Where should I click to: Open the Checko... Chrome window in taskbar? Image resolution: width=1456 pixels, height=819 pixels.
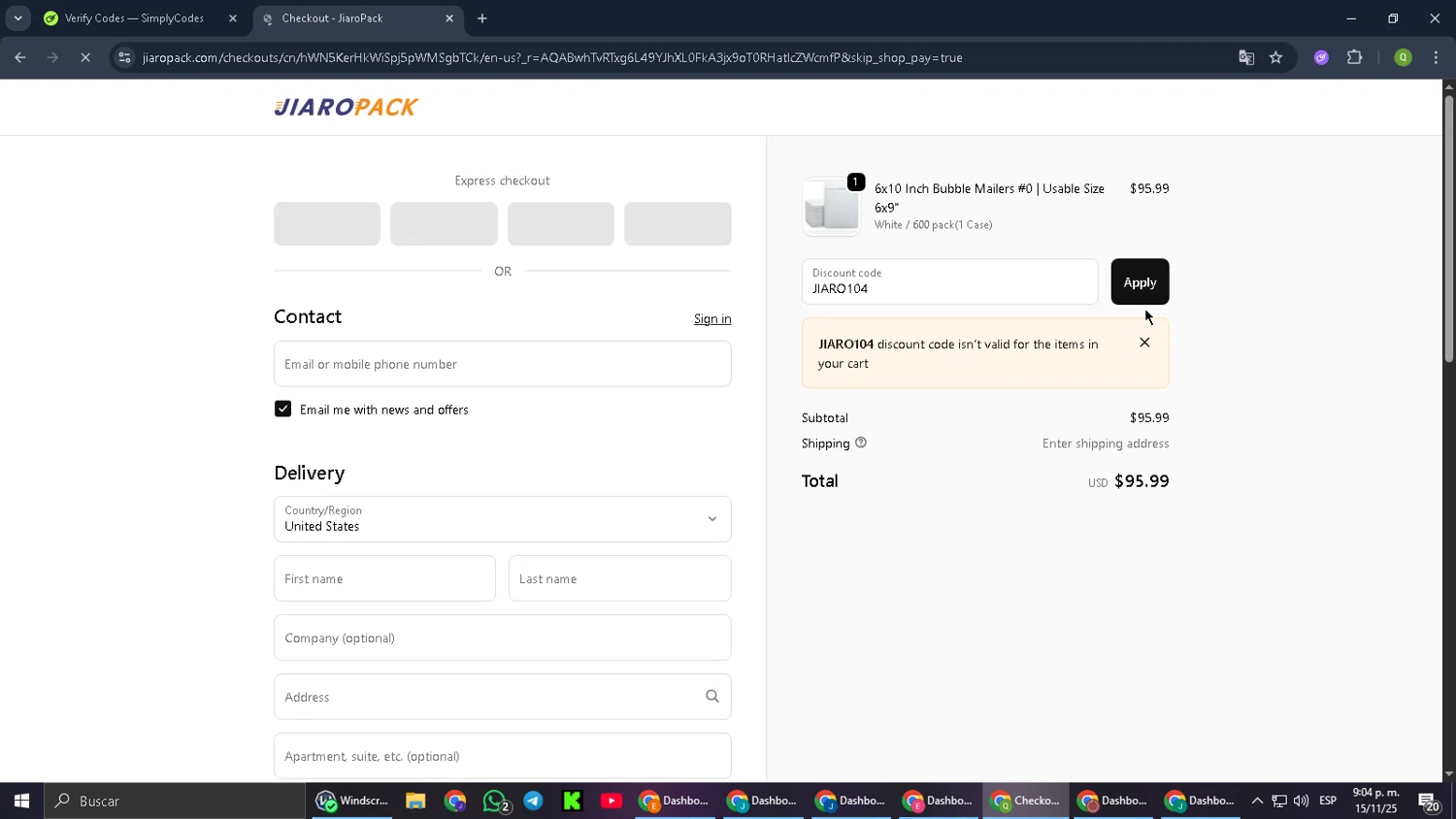(x=1025, y=801)
